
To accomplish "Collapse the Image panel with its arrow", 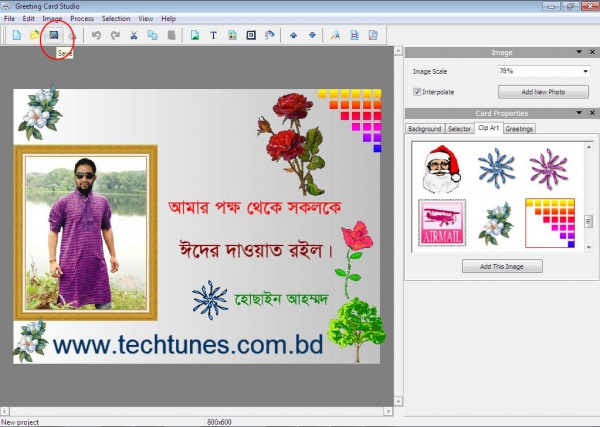I will 579,52.
